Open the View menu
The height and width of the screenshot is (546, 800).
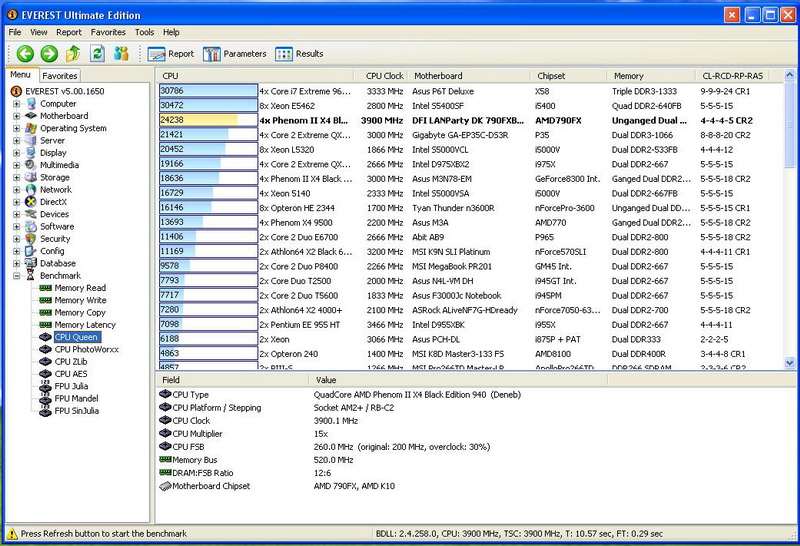[38, 32]
